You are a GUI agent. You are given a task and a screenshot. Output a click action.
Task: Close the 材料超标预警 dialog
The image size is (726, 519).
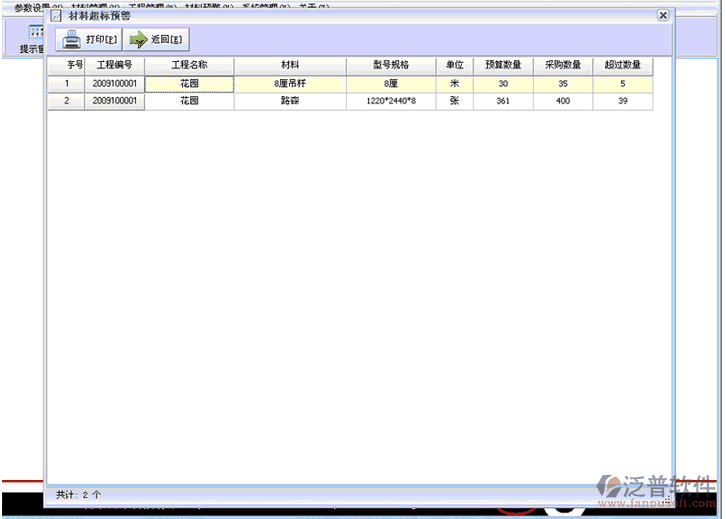pyautogui.click(x=662, y=16)
